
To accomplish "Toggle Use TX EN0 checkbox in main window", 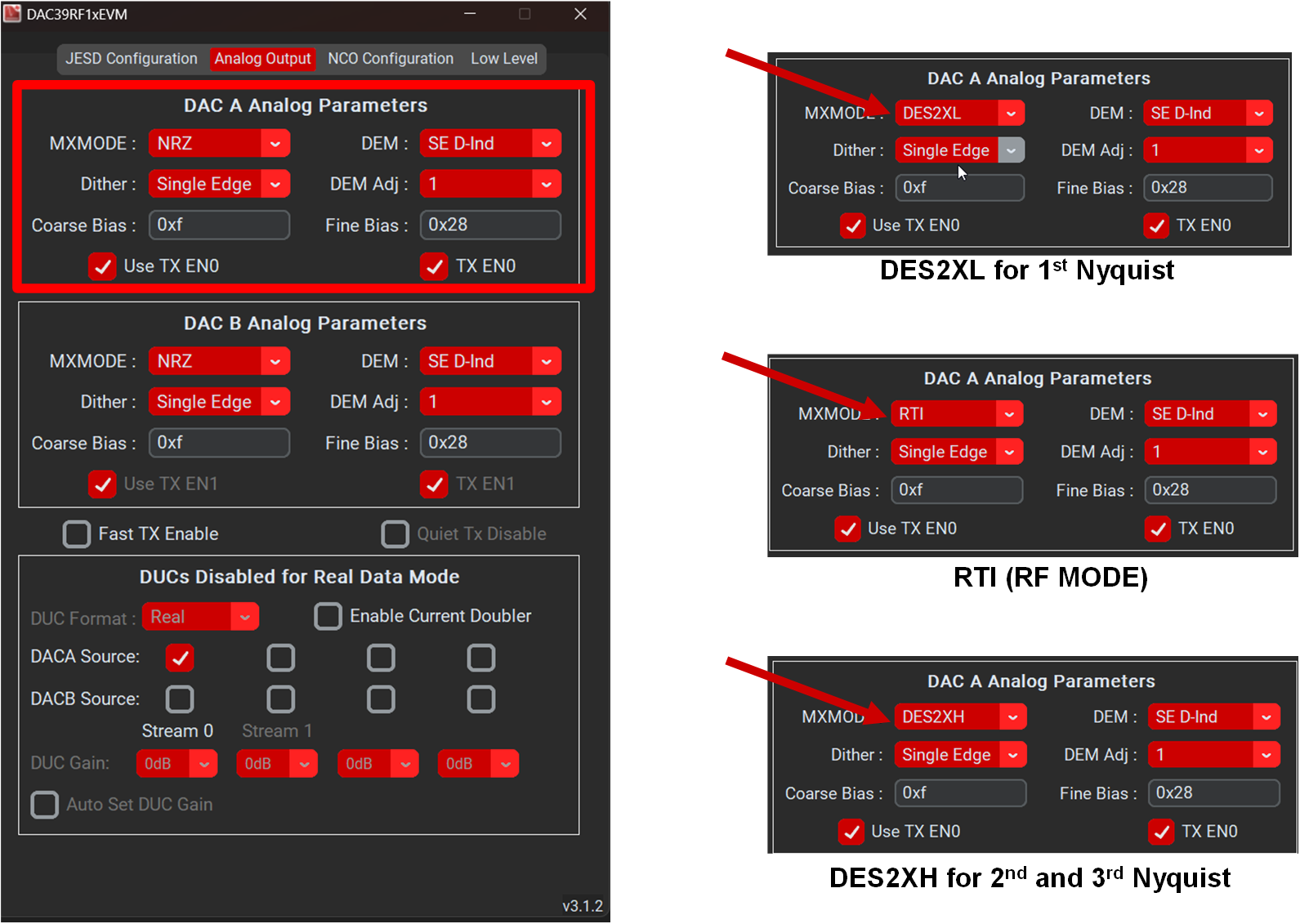I will (102, 266).
